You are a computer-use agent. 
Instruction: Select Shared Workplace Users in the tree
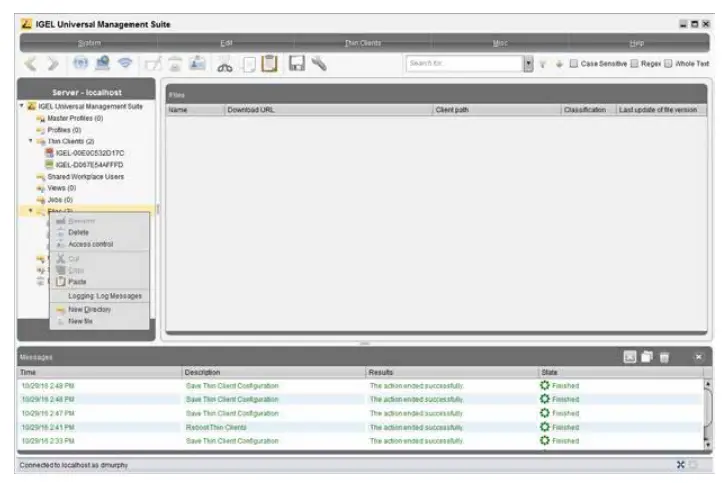[85, 176]
